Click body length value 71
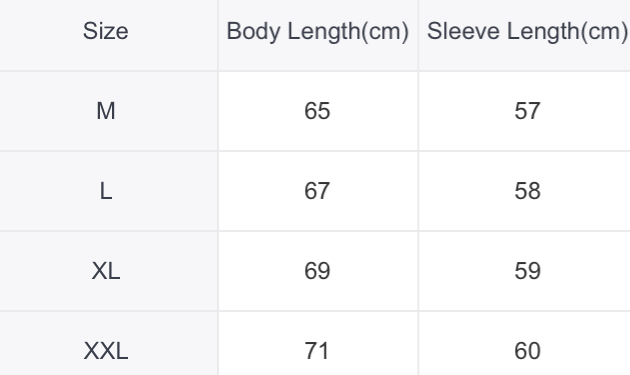This screenshot has height=375, width=630. (317, 351)
